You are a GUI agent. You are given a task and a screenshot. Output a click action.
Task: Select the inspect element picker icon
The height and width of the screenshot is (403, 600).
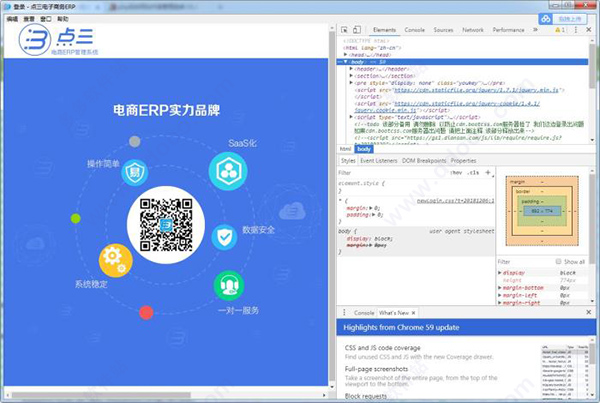coord(344,30)
